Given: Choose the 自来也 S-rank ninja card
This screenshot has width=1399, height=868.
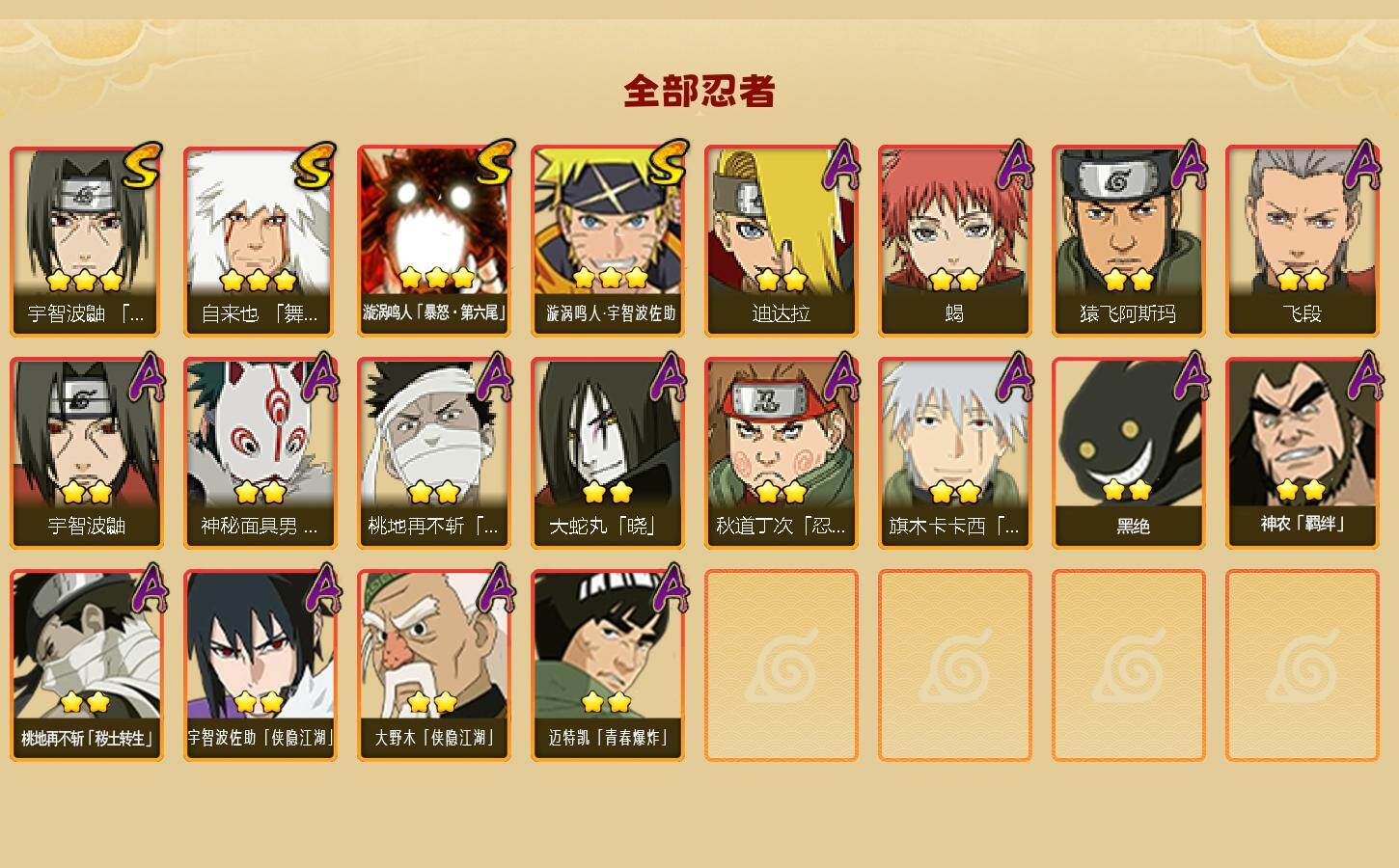Looking at the screenshot, I should point(261,241).
